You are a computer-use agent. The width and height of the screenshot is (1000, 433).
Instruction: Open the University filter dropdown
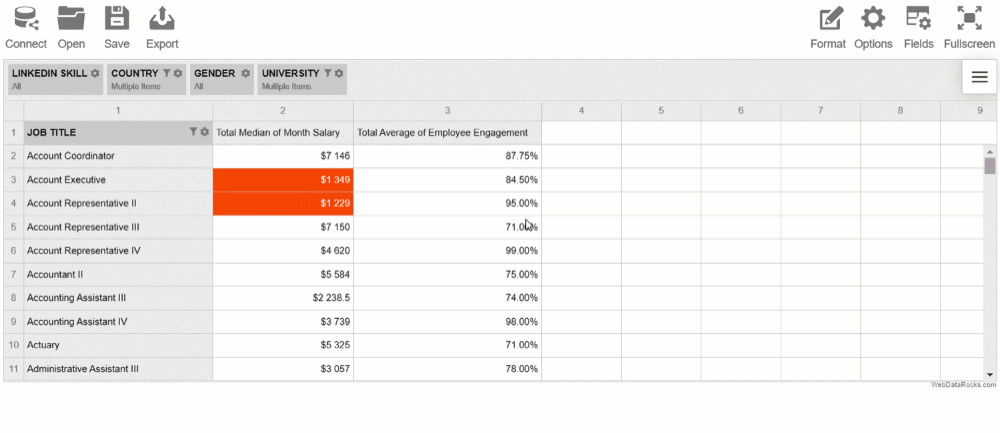(327, 73)
